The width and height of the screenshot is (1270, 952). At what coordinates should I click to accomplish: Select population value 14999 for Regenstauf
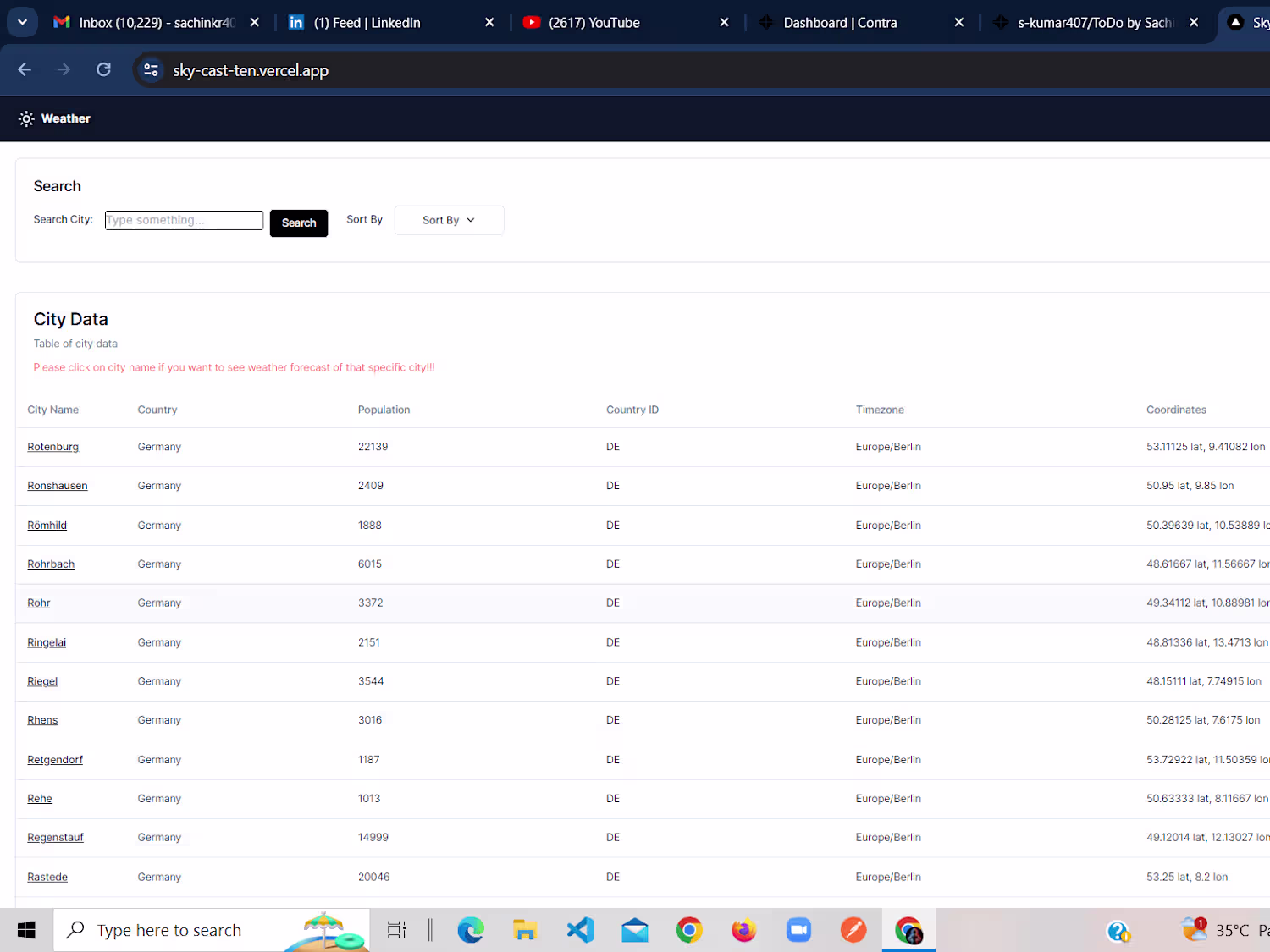tap(373, 838)
